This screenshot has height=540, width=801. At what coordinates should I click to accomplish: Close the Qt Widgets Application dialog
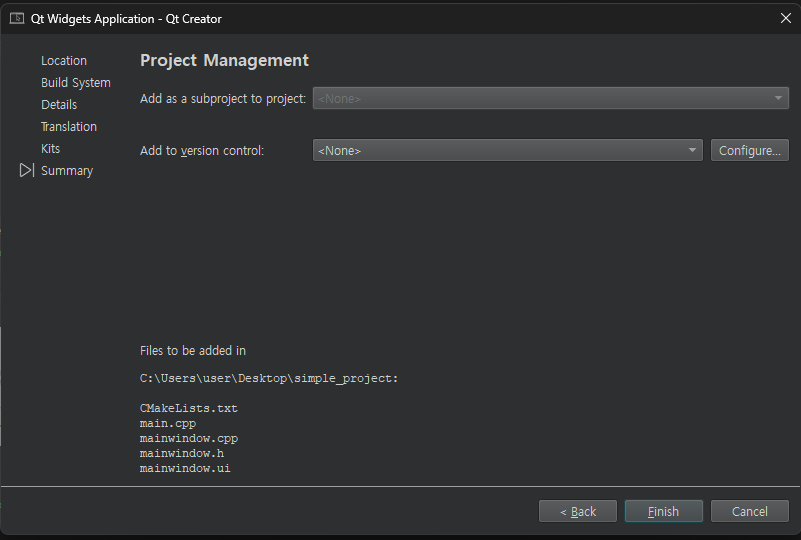tap(785, 18)
